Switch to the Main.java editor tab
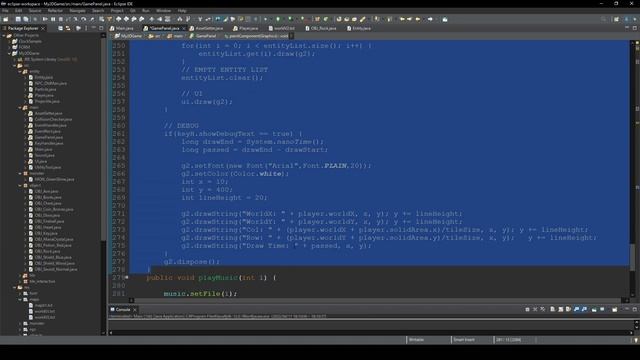Image resolution: width=640 pixels, height=360 pixels. (x=121, y=28)
